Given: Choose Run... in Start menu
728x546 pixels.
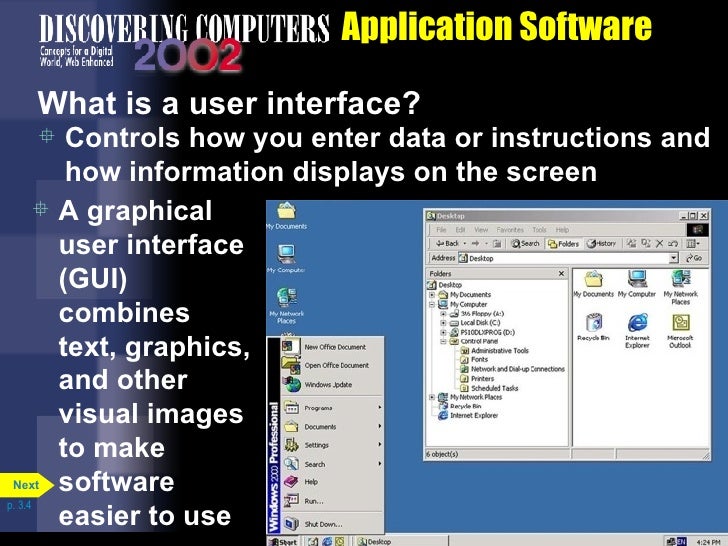Looking at the screenshot, I should (332, 501).
